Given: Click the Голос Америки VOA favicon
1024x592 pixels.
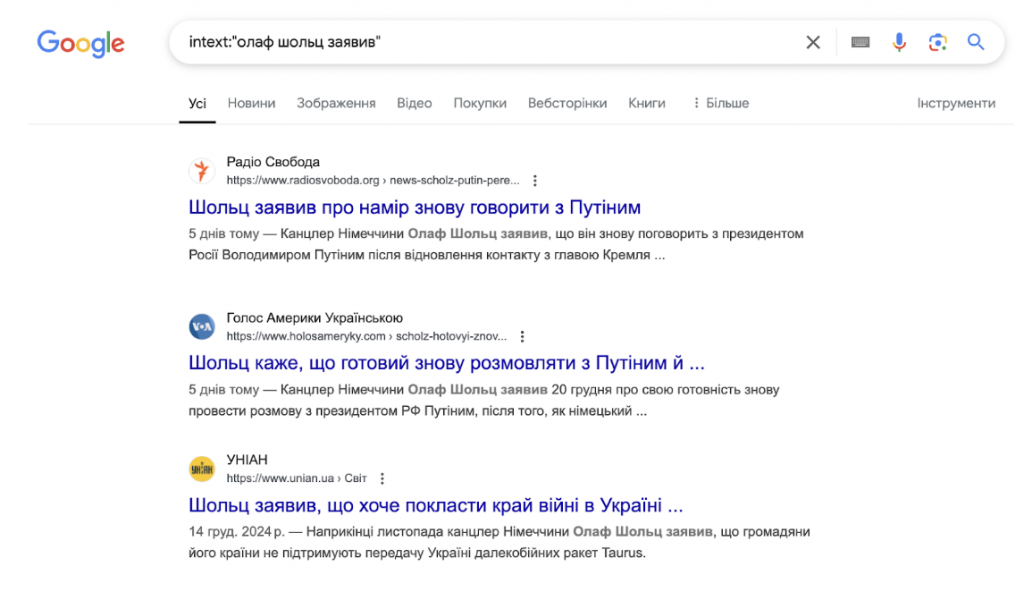Looking at the screenshot, I should click(202, 327).
